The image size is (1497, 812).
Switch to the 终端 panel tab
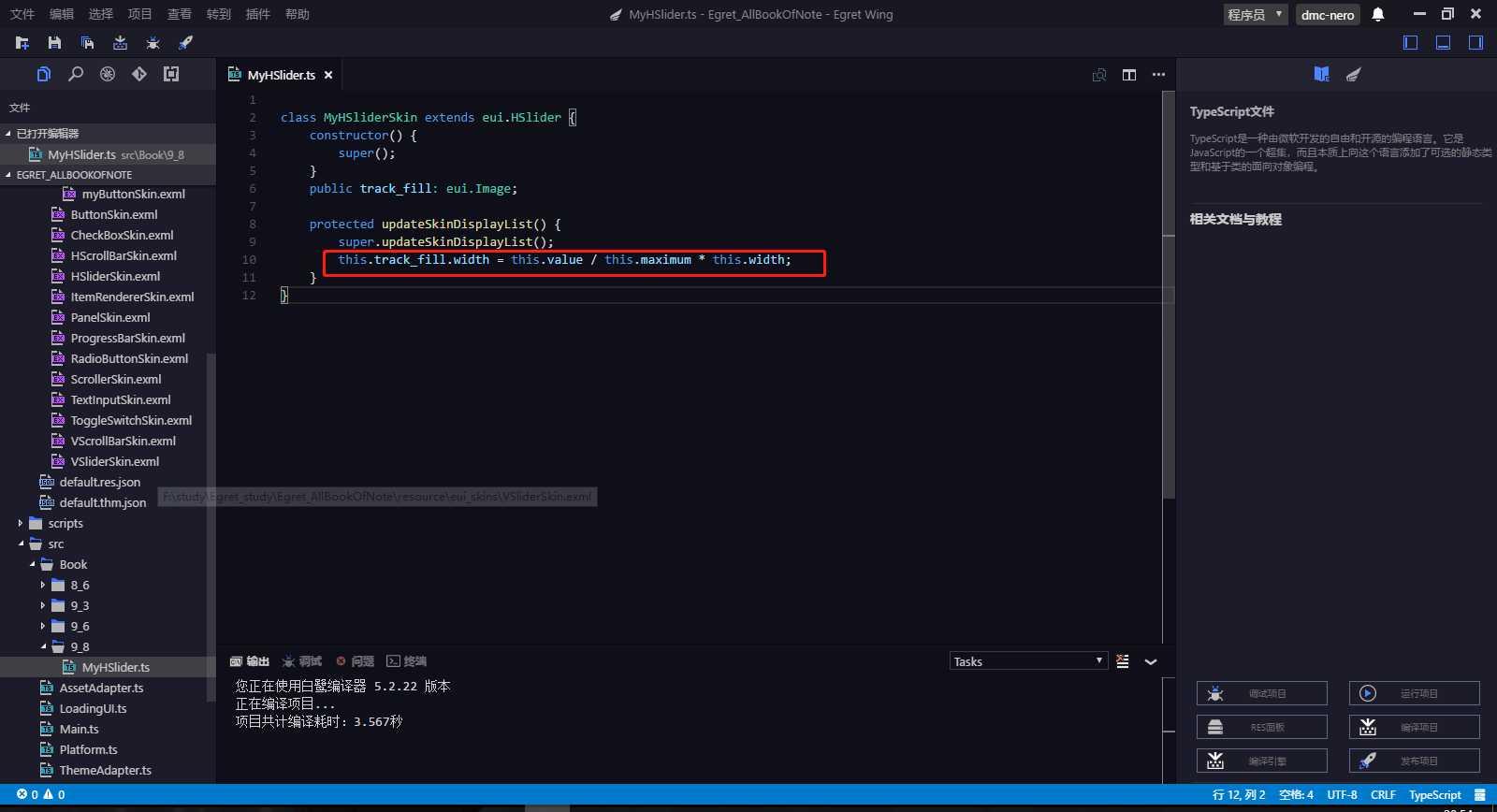[x=407, y=661]
